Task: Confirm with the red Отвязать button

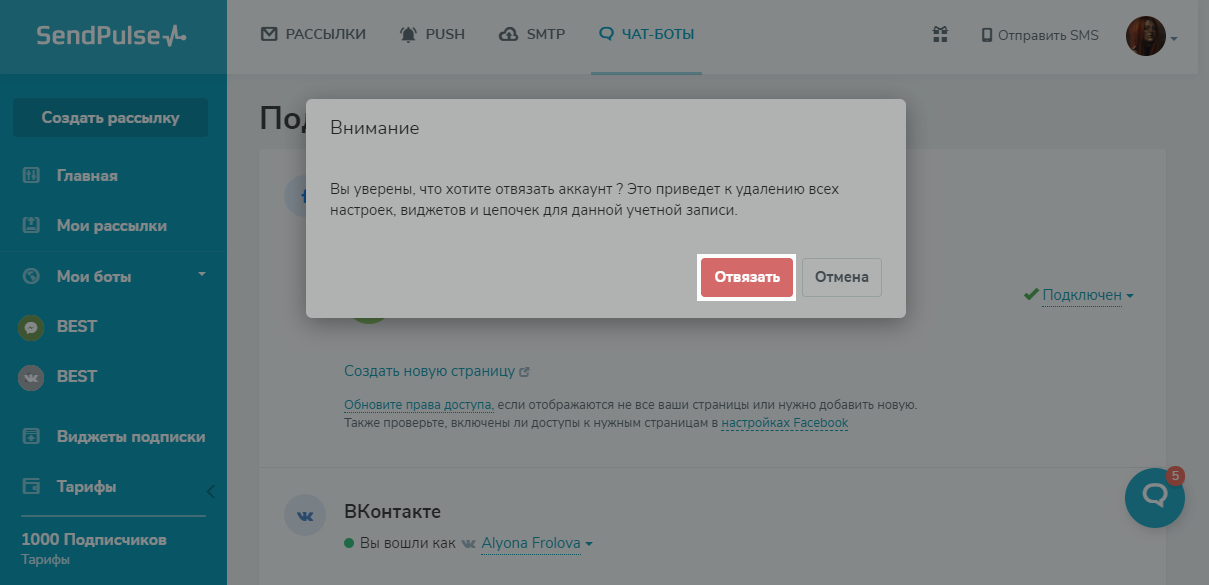Action: 747,277
